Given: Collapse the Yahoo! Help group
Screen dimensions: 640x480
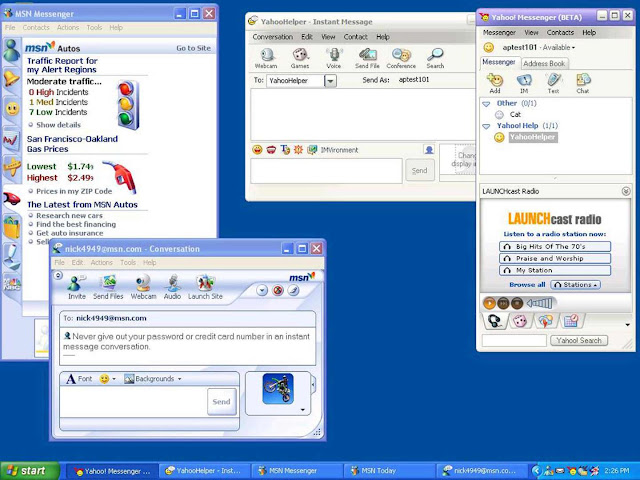Looking at the screenshot, I should click(486, 127).
